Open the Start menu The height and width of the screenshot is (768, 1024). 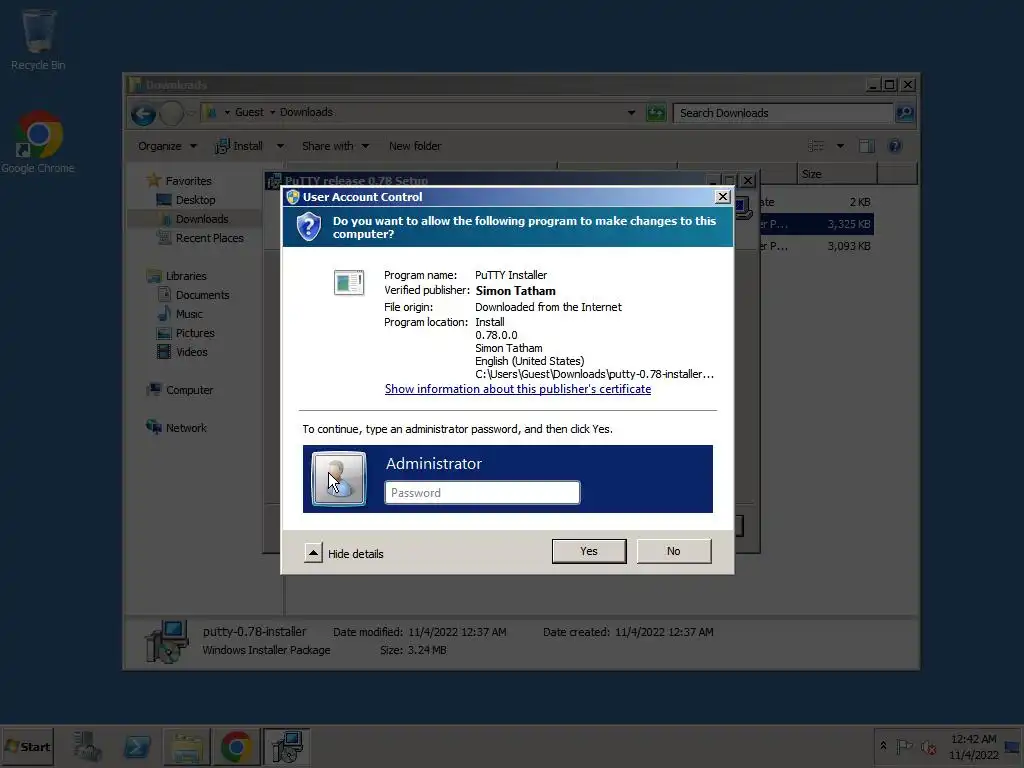tap(27, 746)
